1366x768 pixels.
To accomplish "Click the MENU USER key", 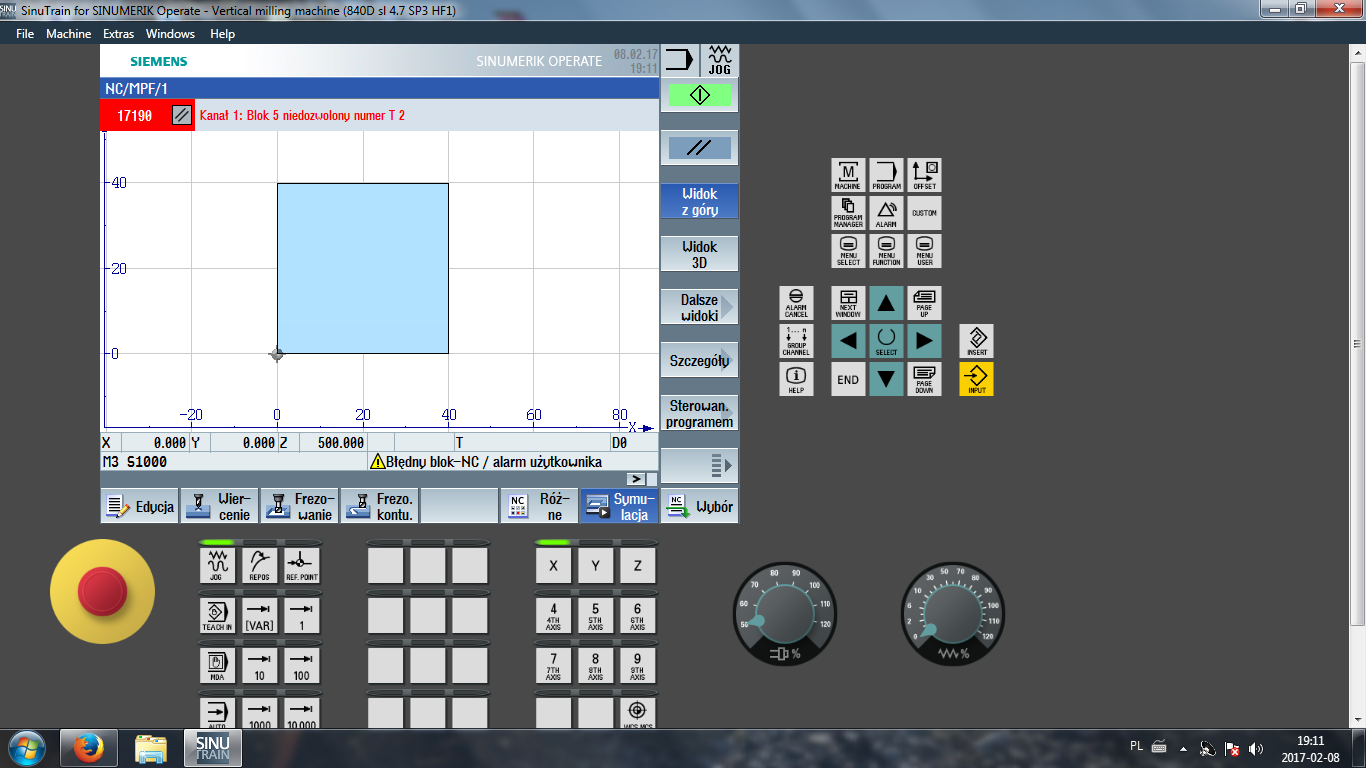I will coord(924,251).
